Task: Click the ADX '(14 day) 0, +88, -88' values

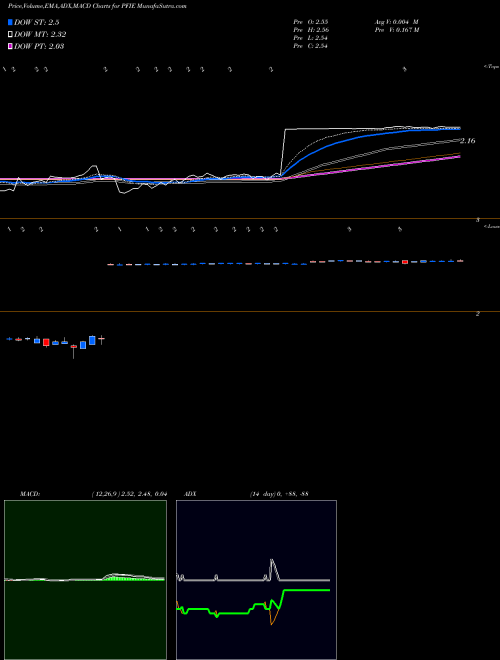Action: click(279, 494)
